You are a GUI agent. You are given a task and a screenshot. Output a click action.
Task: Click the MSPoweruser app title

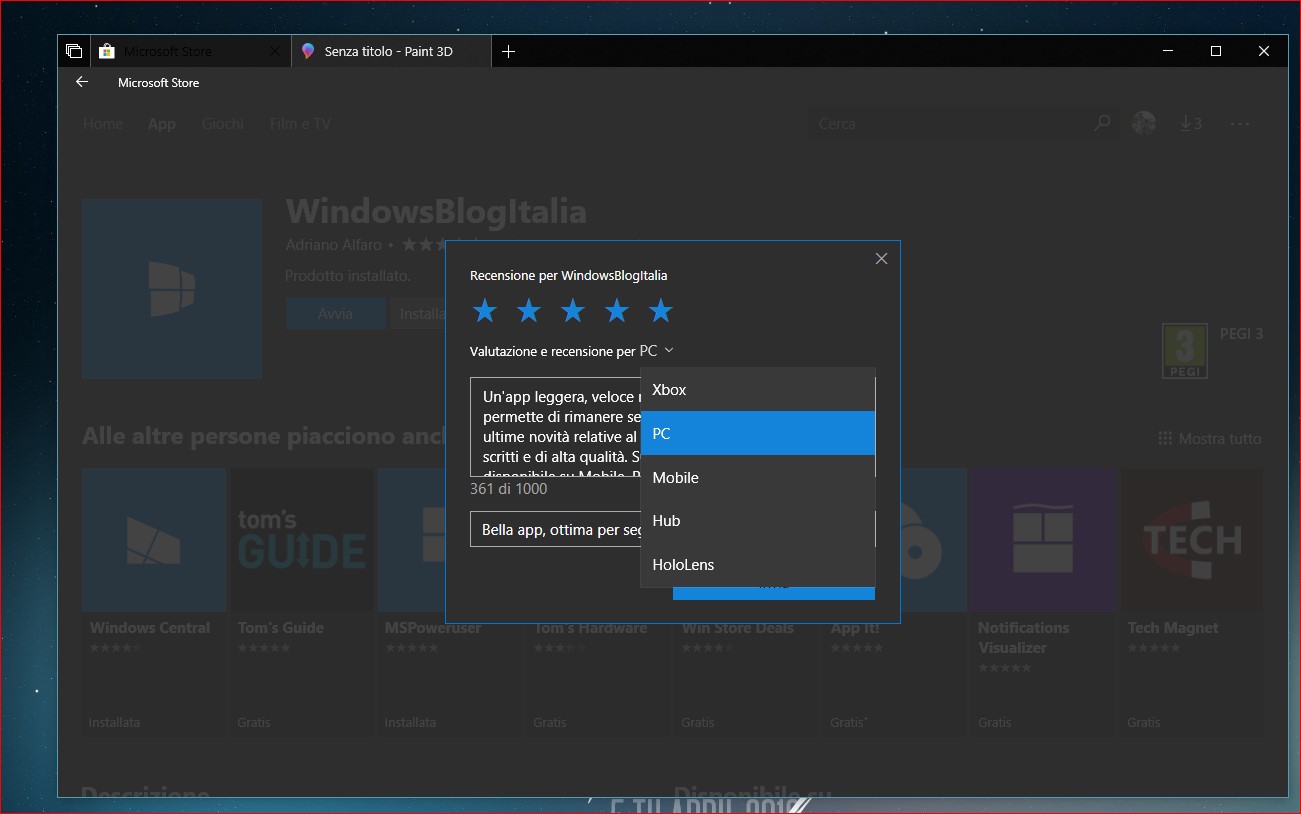[433, 628]
